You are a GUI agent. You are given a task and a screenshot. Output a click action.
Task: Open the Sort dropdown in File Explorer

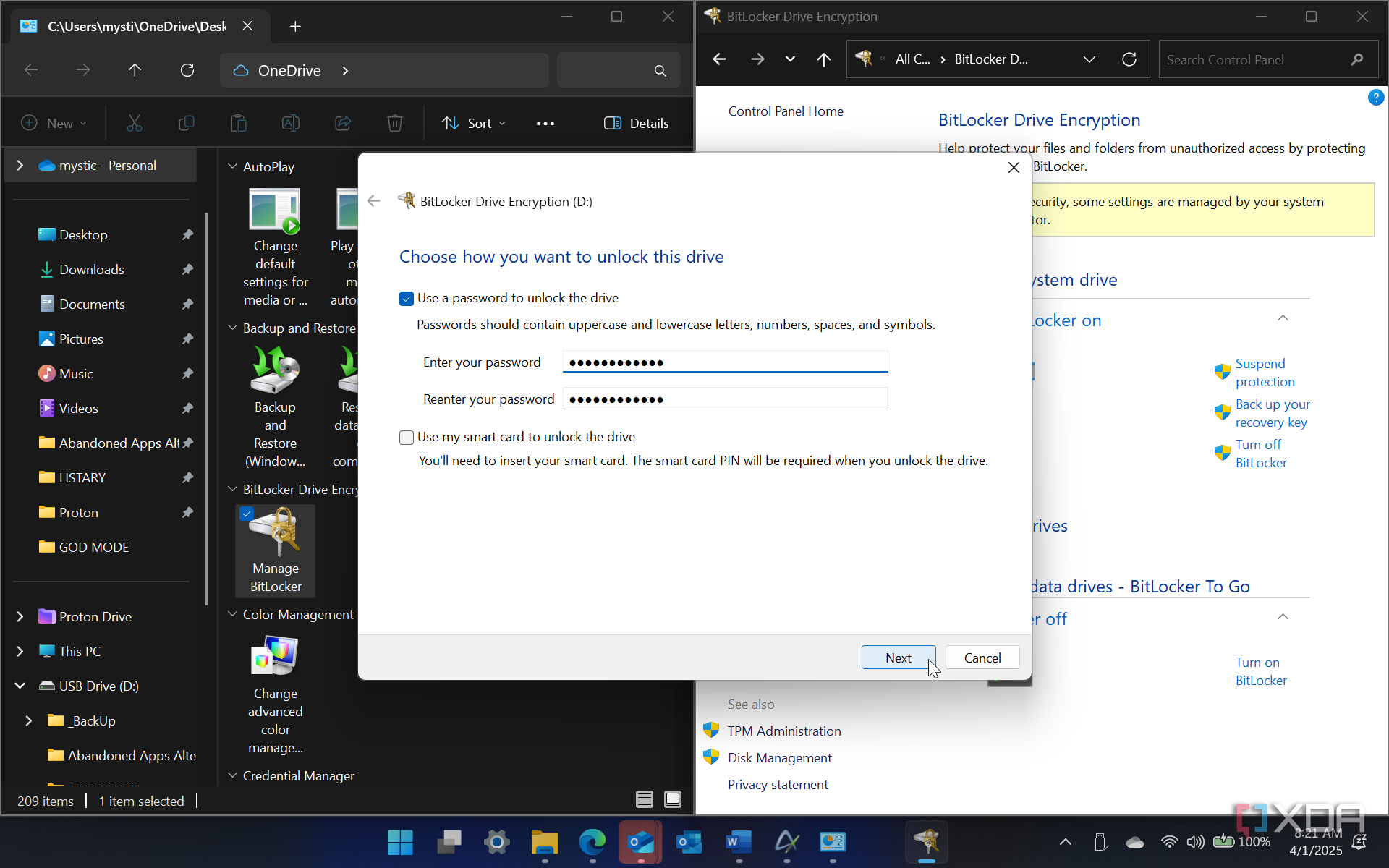pyautogui.click(x=474, y=124)
